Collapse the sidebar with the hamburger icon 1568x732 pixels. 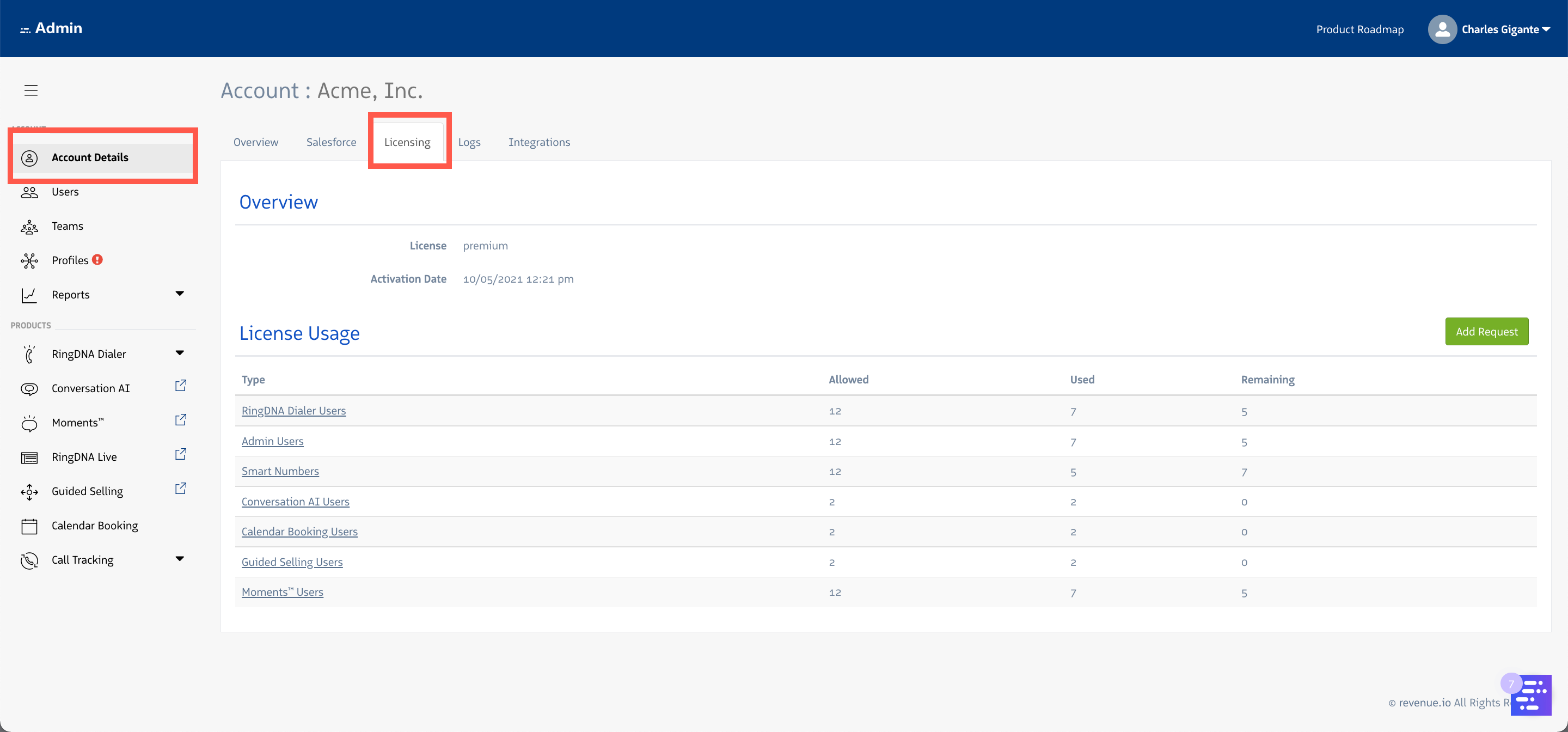30,89
